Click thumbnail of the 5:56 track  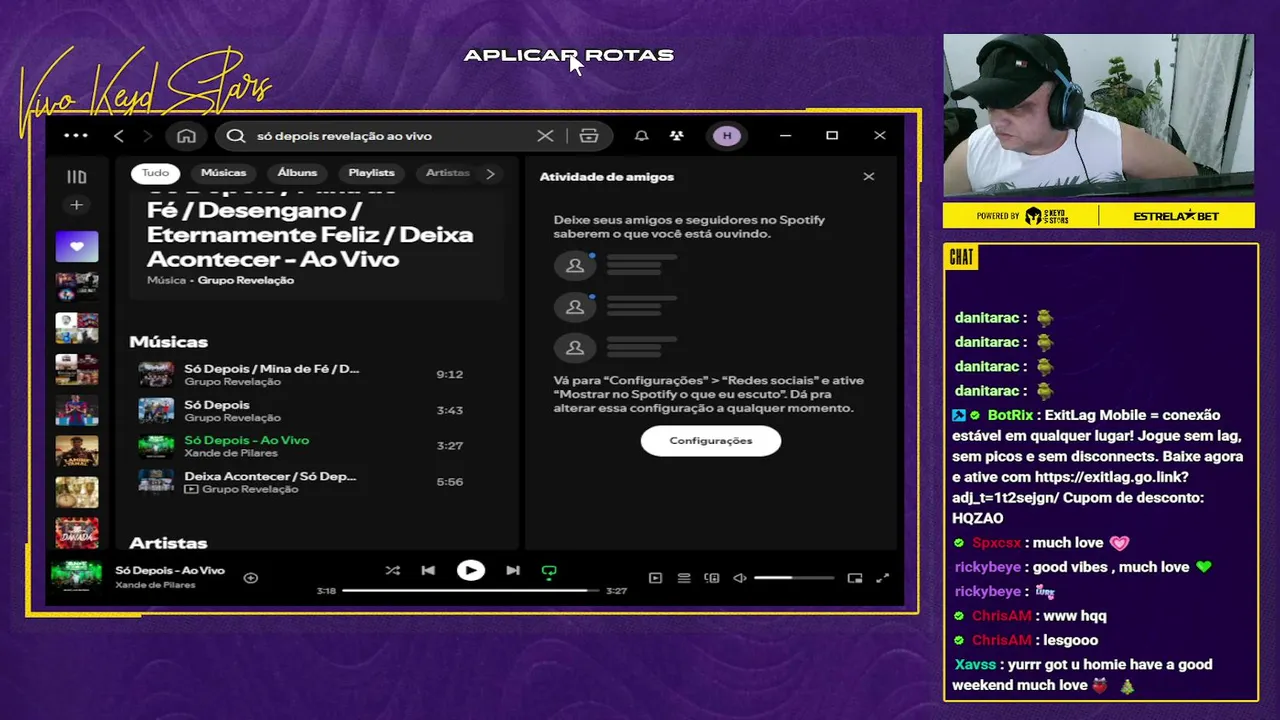pyautogui.click(x=156, y=482)
